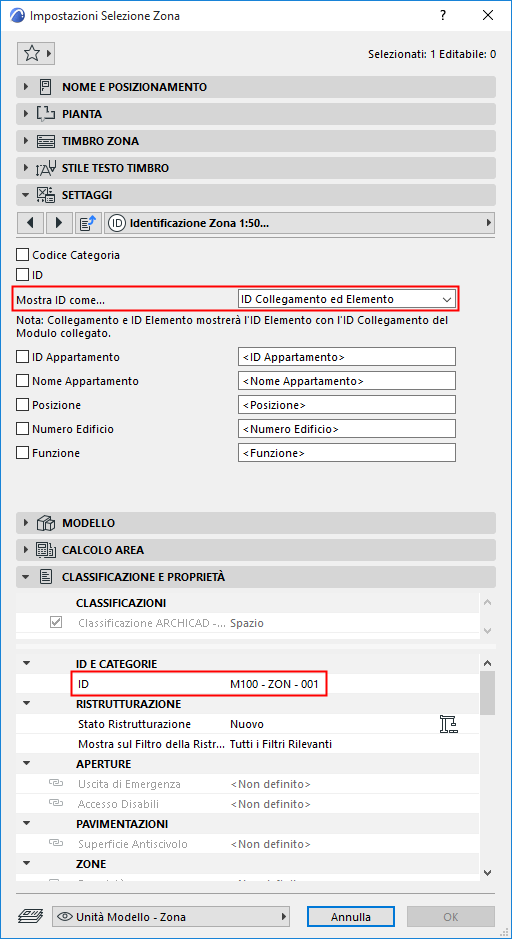Click ID Appartamento text field
Screen dimensions: 512x939
[347, 357]
